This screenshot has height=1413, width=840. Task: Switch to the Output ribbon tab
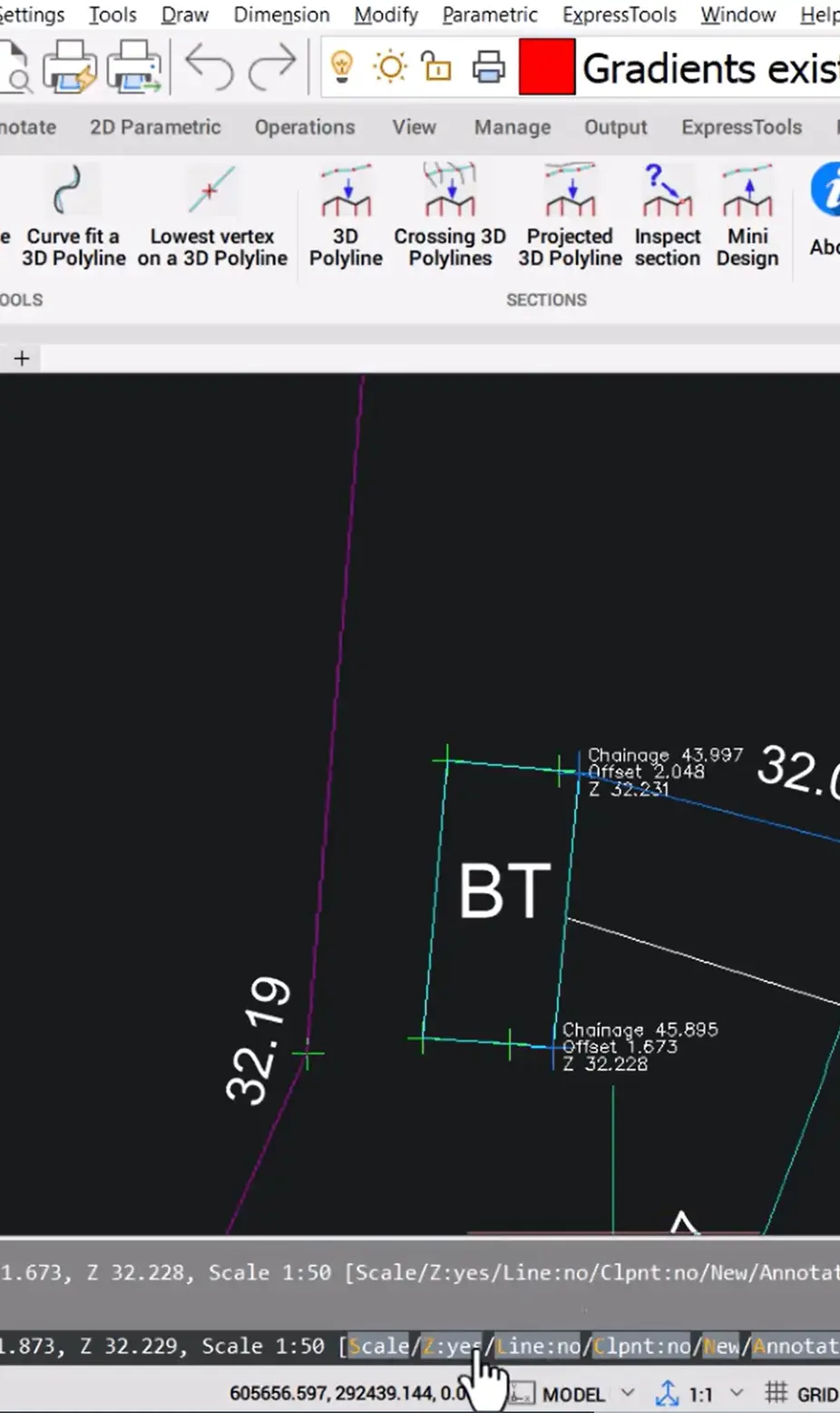[616, 127]
